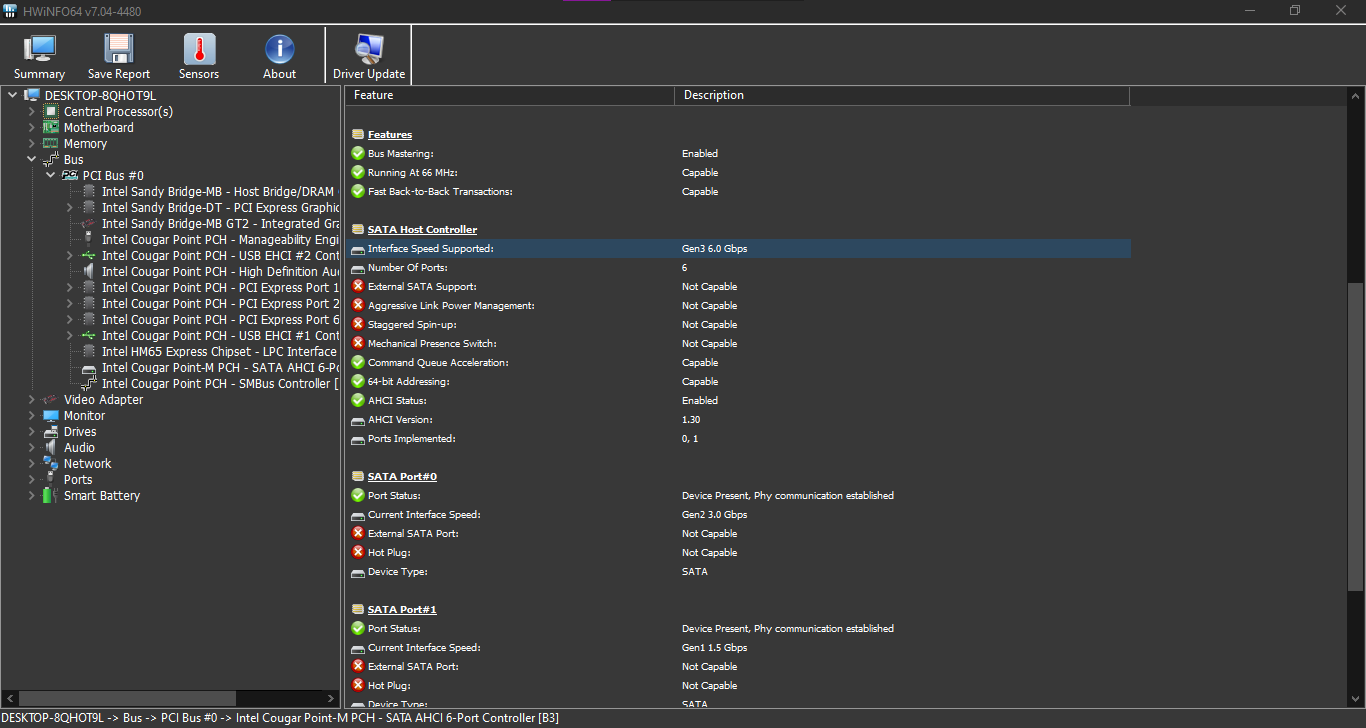Screen dimensions: 1366x728
Task: Click the Features section heading
Action: [390, 134]
